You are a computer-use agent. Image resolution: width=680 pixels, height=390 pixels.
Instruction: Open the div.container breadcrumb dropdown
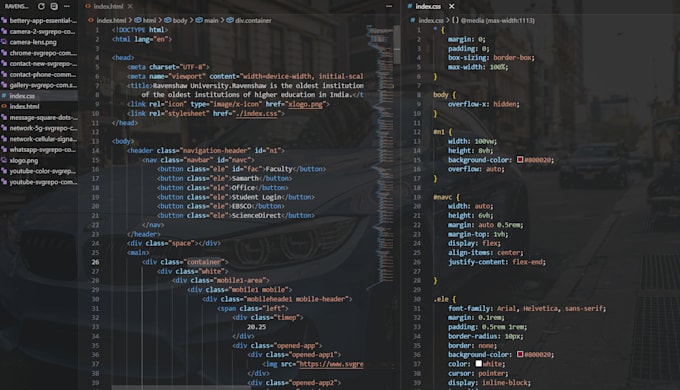(249, 20)
